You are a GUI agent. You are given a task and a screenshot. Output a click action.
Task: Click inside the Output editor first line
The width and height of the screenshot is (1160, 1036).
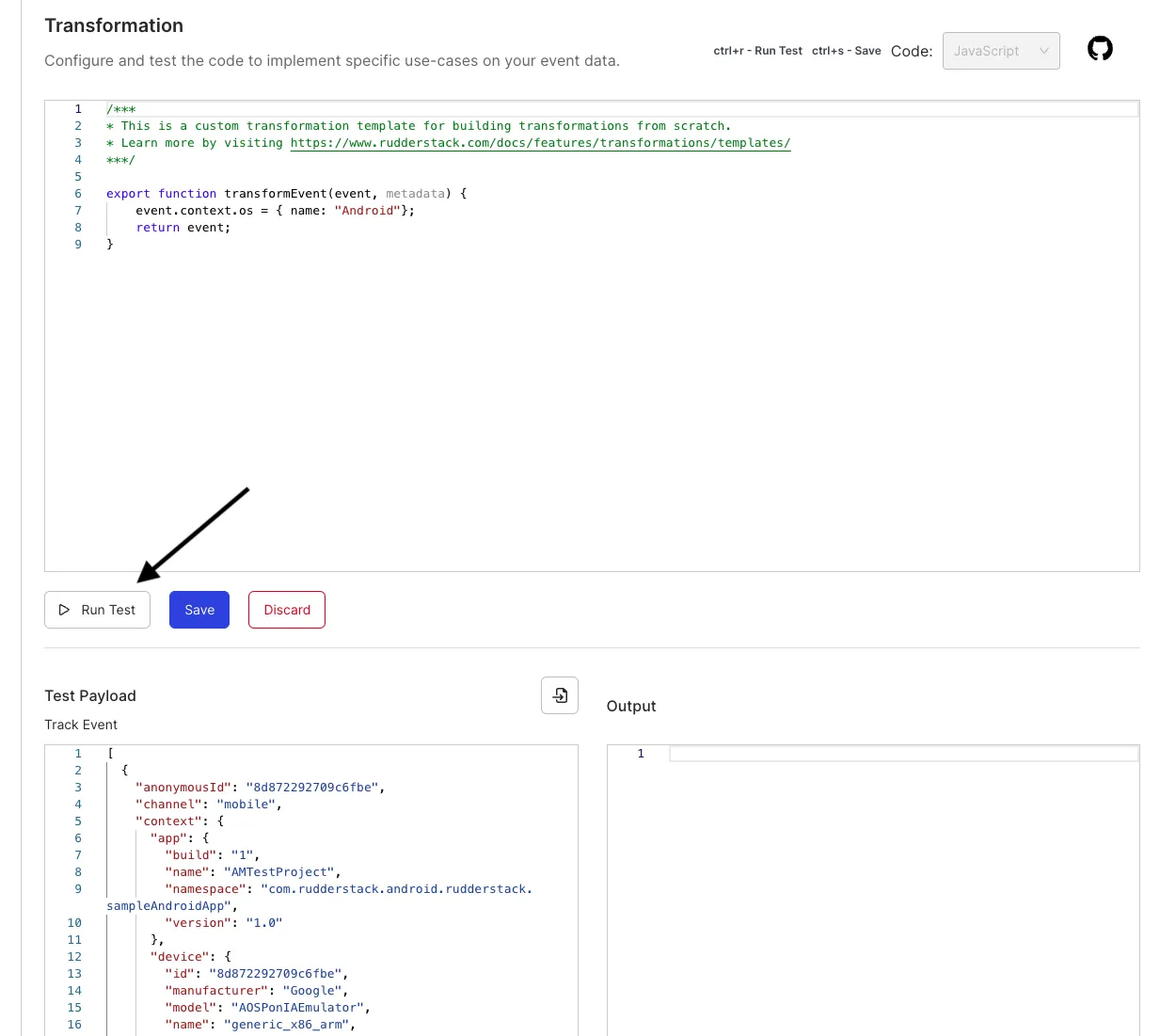[903, 754]
